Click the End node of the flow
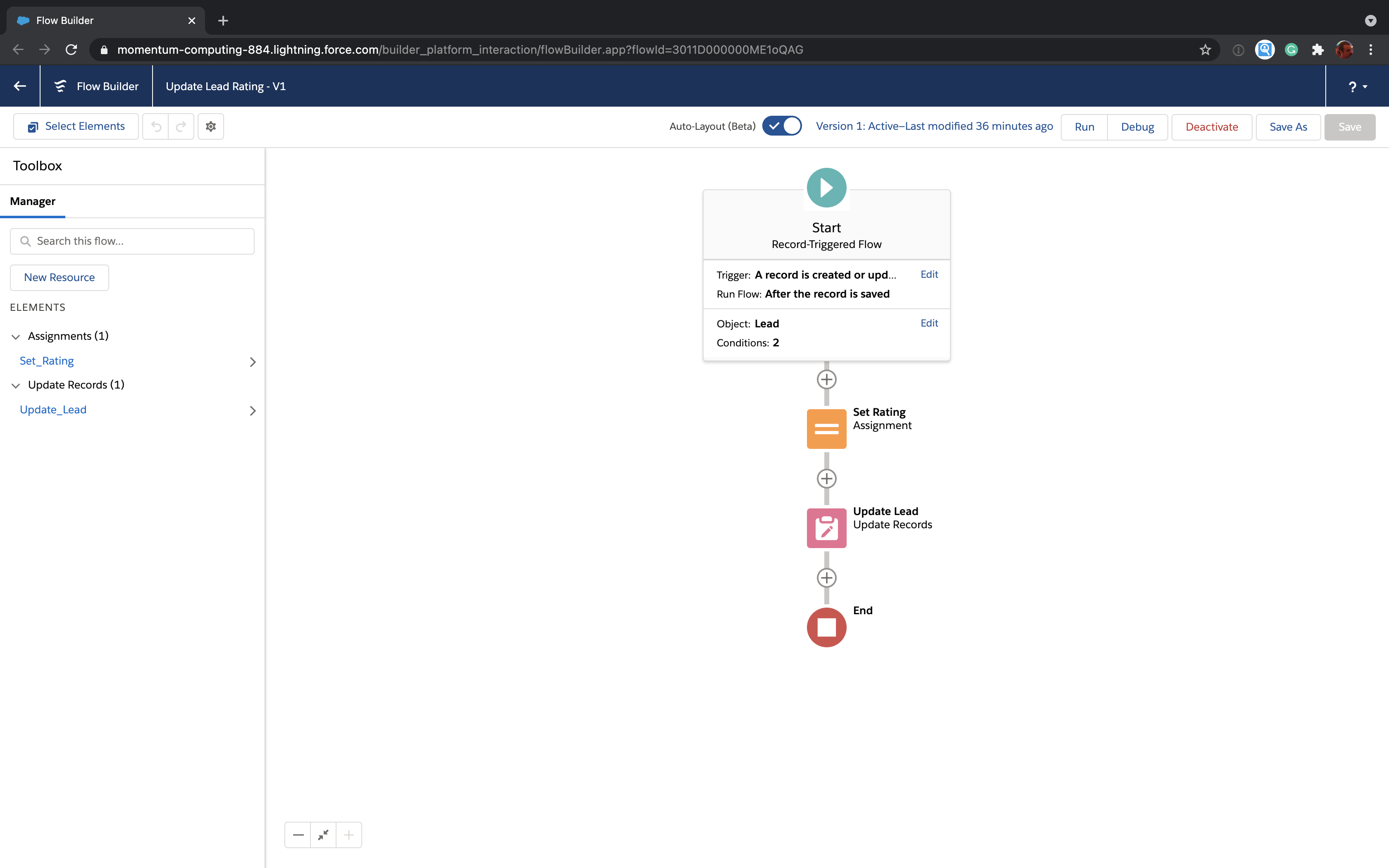This screenshot has width=1389, height=868. 826,627
